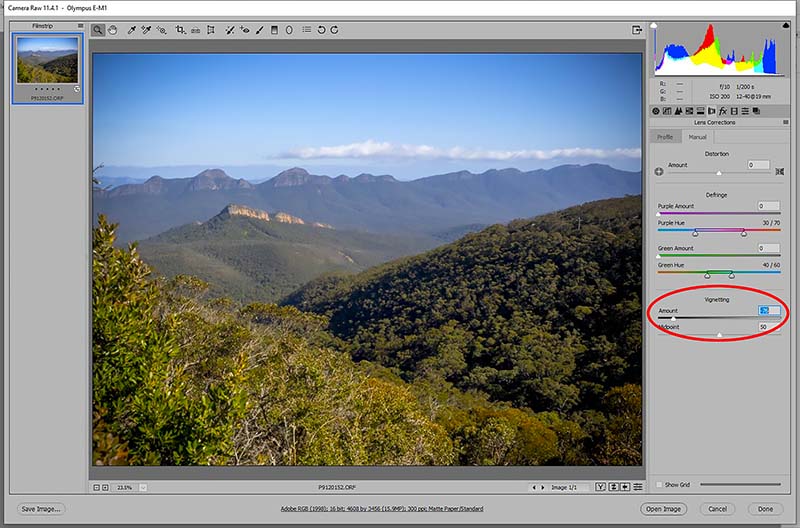Rotate image counterclockwise
Viewport: 800px width, 528px height.
(321, 30)
